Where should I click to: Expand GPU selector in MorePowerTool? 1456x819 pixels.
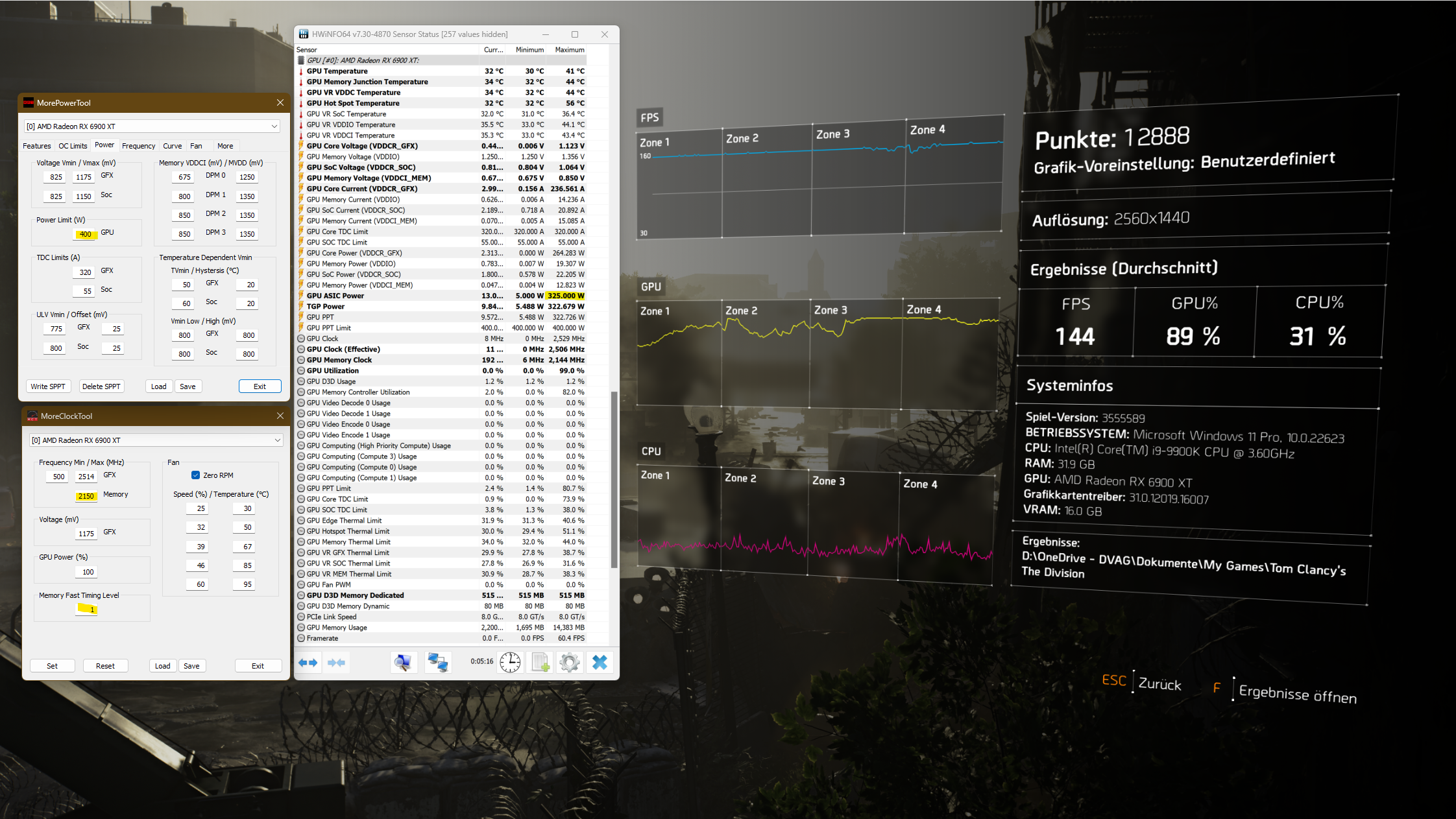point(274,126)
